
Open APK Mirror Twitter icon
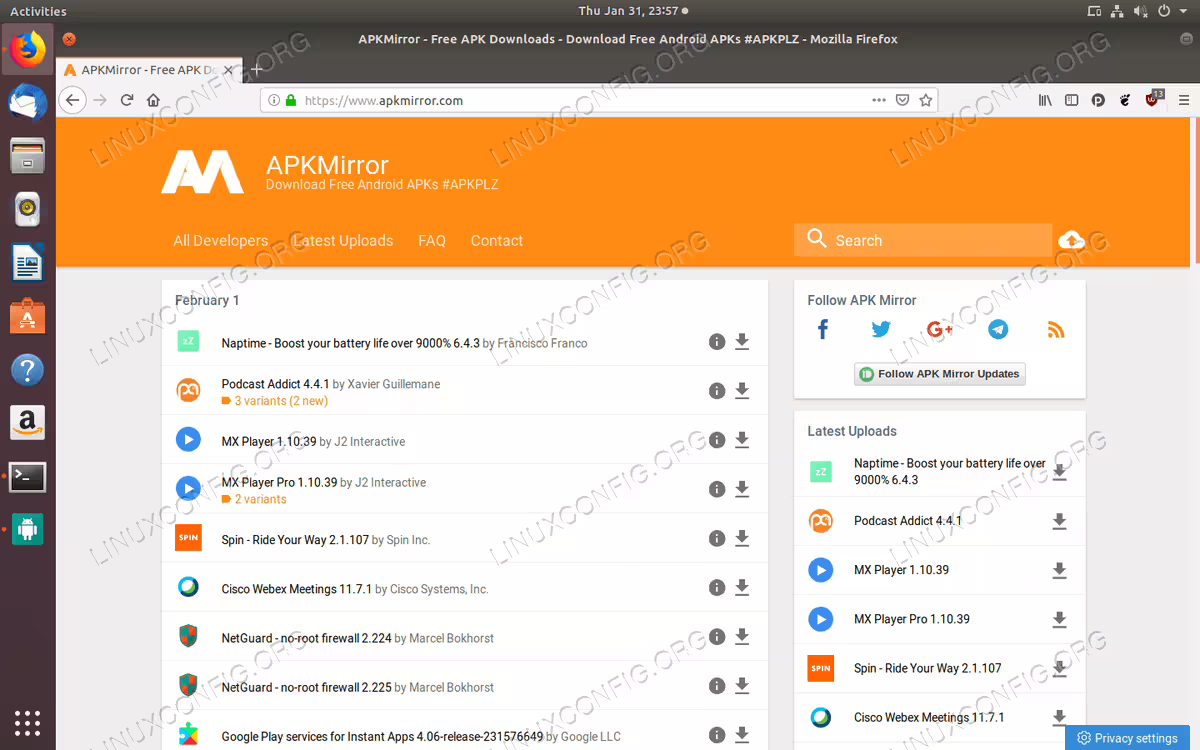(881, 329)
